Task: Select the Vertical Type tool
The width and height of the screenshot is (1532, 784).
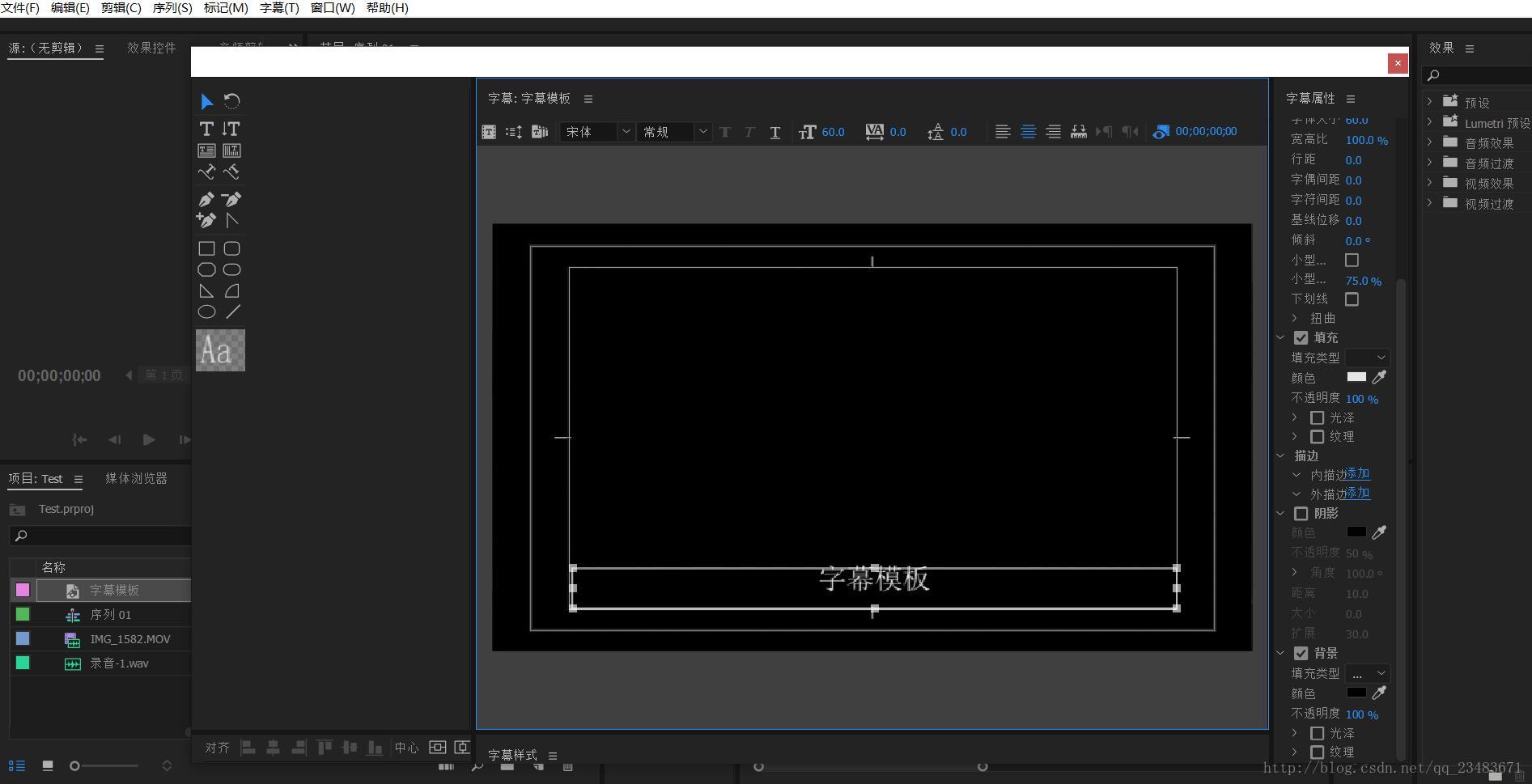Action: click(231, 129)
